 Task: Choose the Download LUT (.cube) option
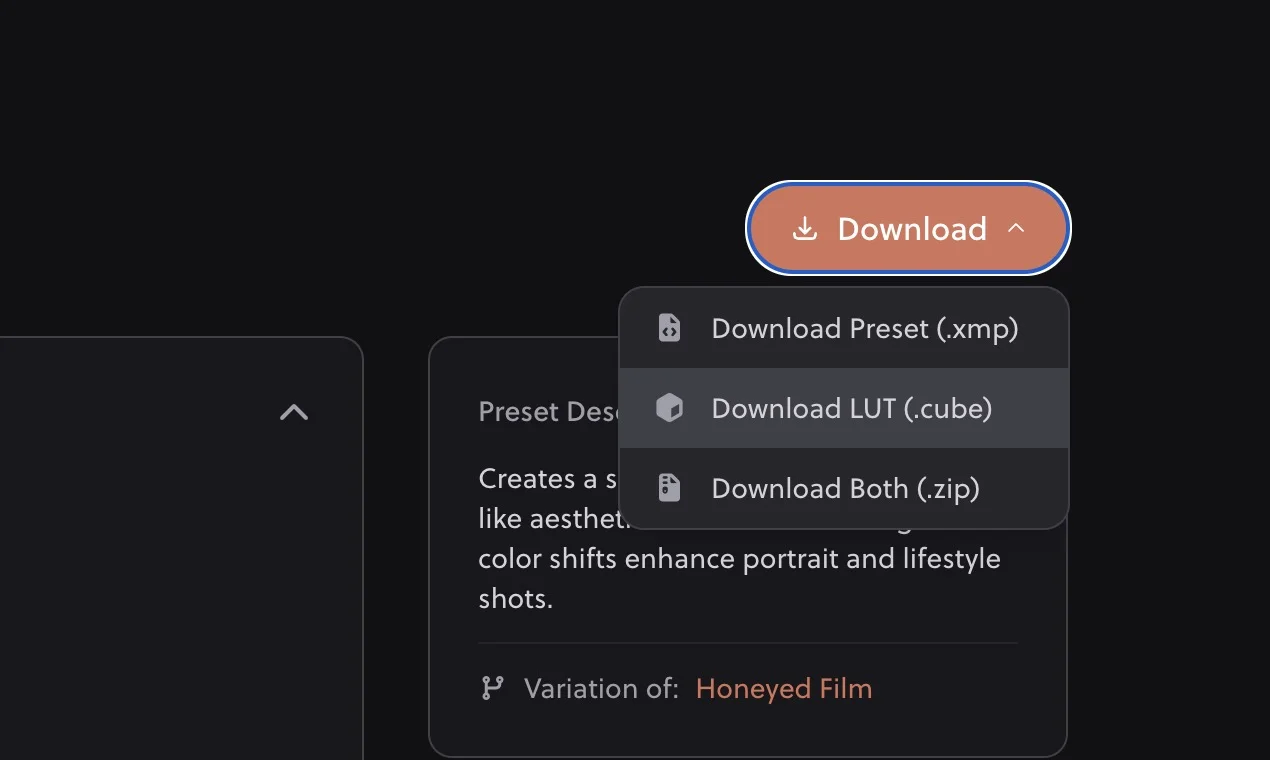(x=851, y=408)
